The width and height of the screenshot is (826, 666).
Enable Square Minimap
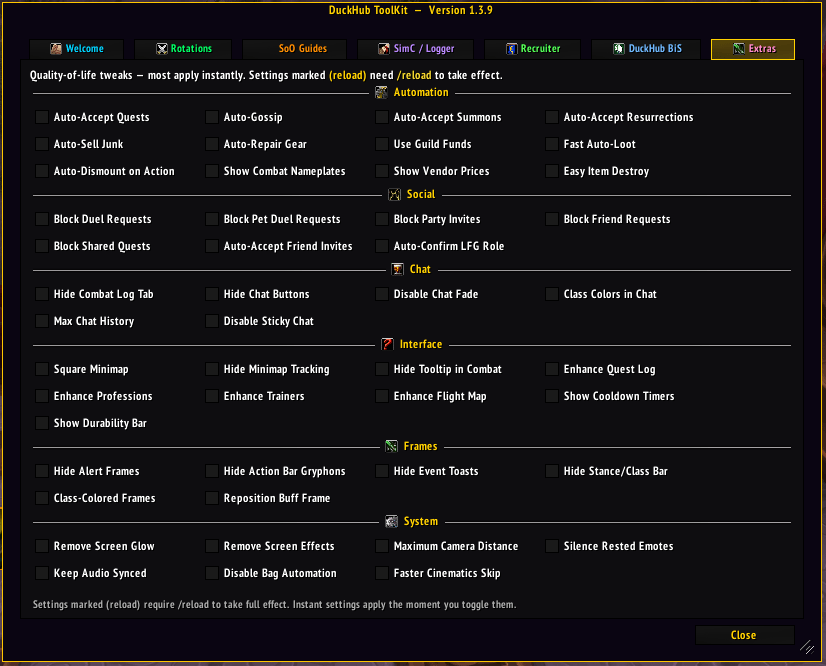pos(42,369)
